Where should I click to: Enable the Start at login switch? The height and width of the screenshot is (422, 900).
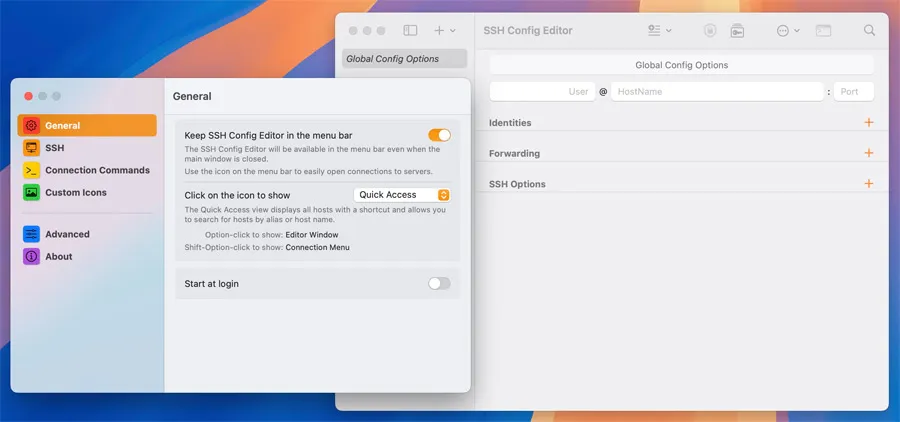pos(439,284)
